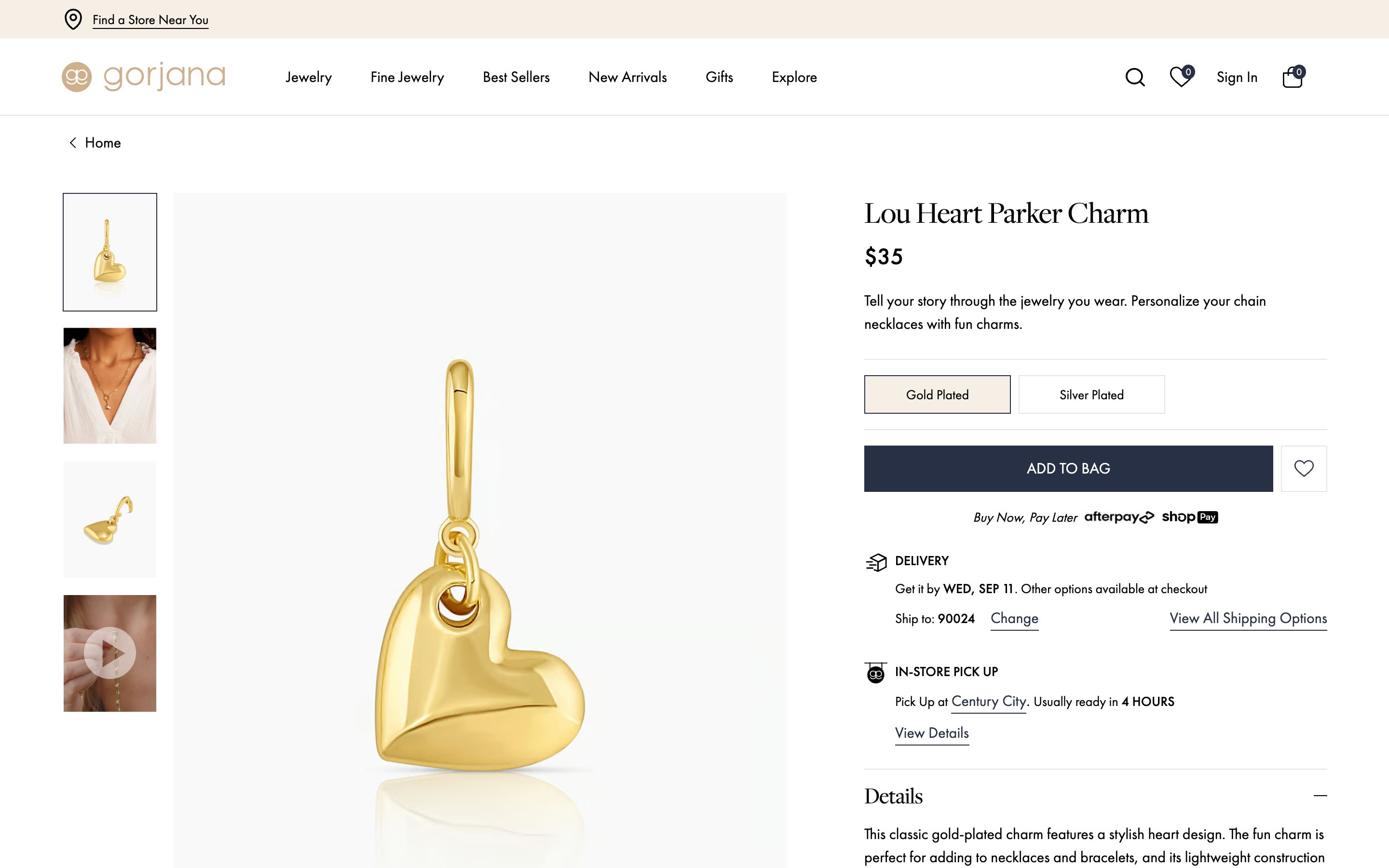The height and width of the screenshot is (868, 1389).
Task: Play the product video thumbnail
Action: tap(109, 653)
